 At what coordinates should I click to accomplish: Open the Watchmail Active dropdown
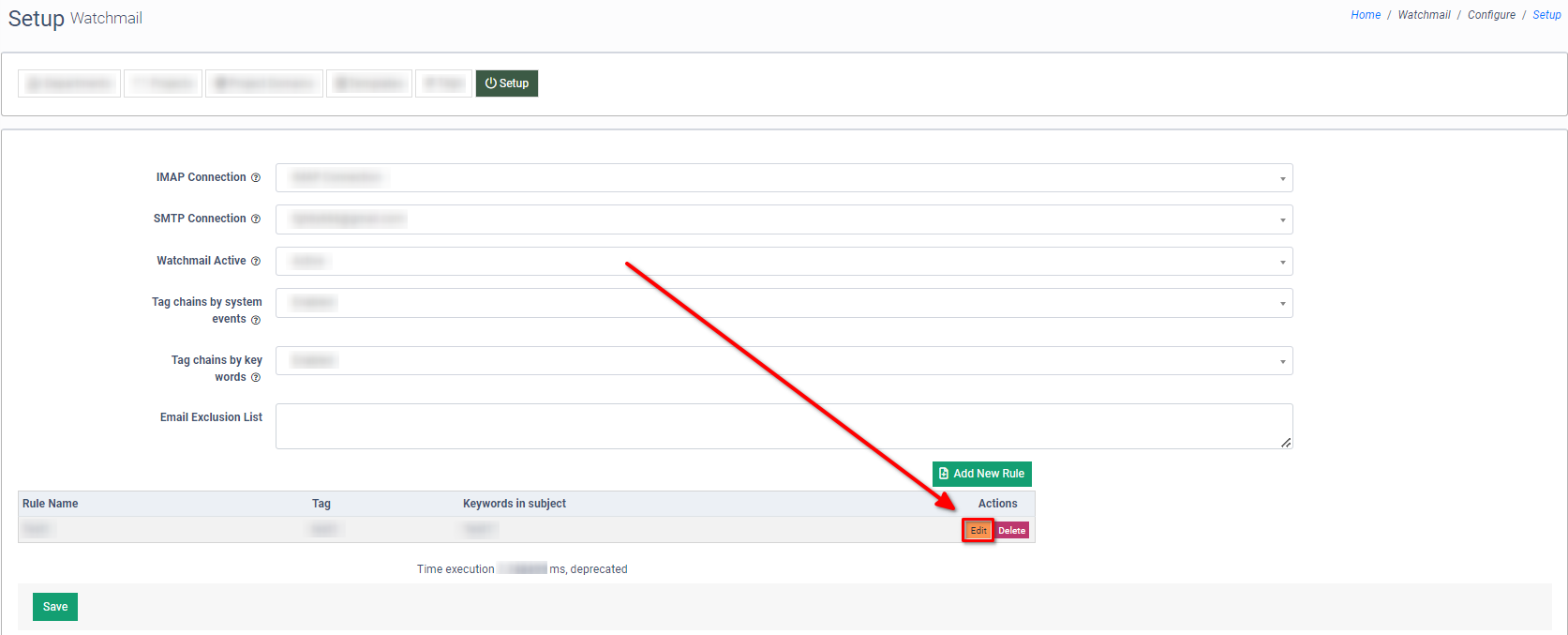pos(784,262)
